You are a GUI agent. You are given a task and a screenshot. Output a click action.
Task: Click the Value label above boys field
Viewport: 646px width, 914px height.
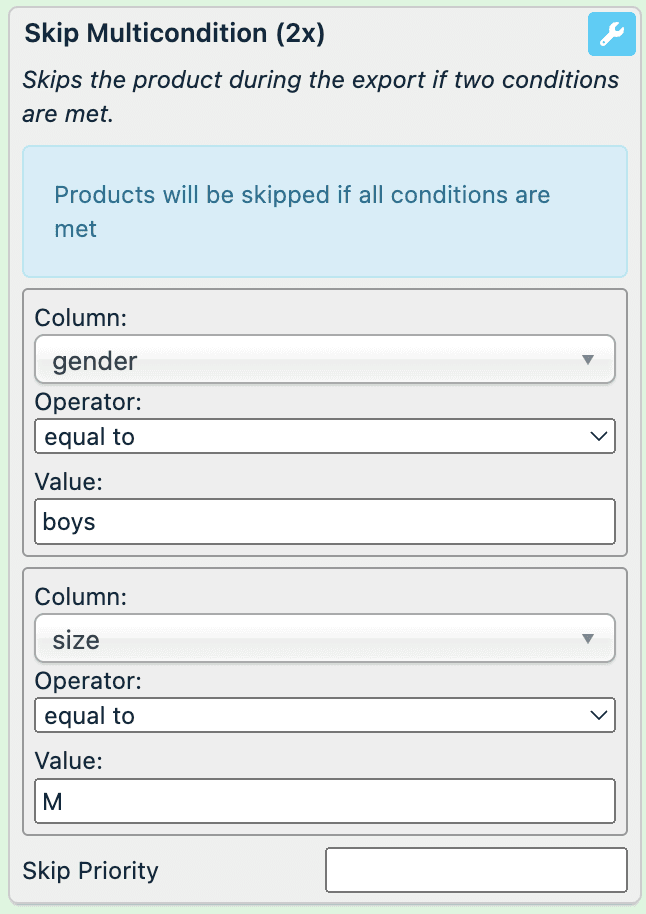coord(69,482)
